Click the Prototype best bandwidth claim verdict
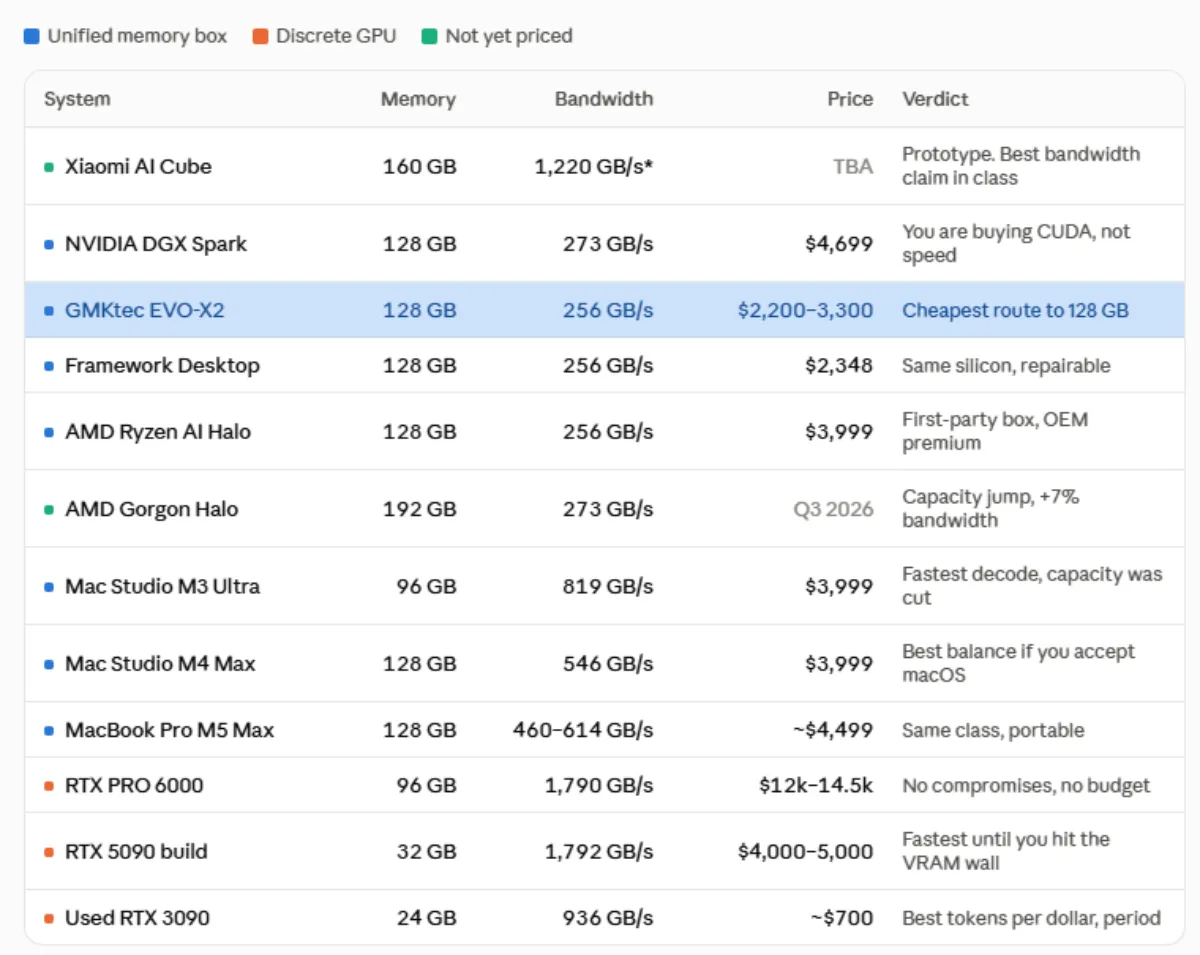 pos(1021,166)
